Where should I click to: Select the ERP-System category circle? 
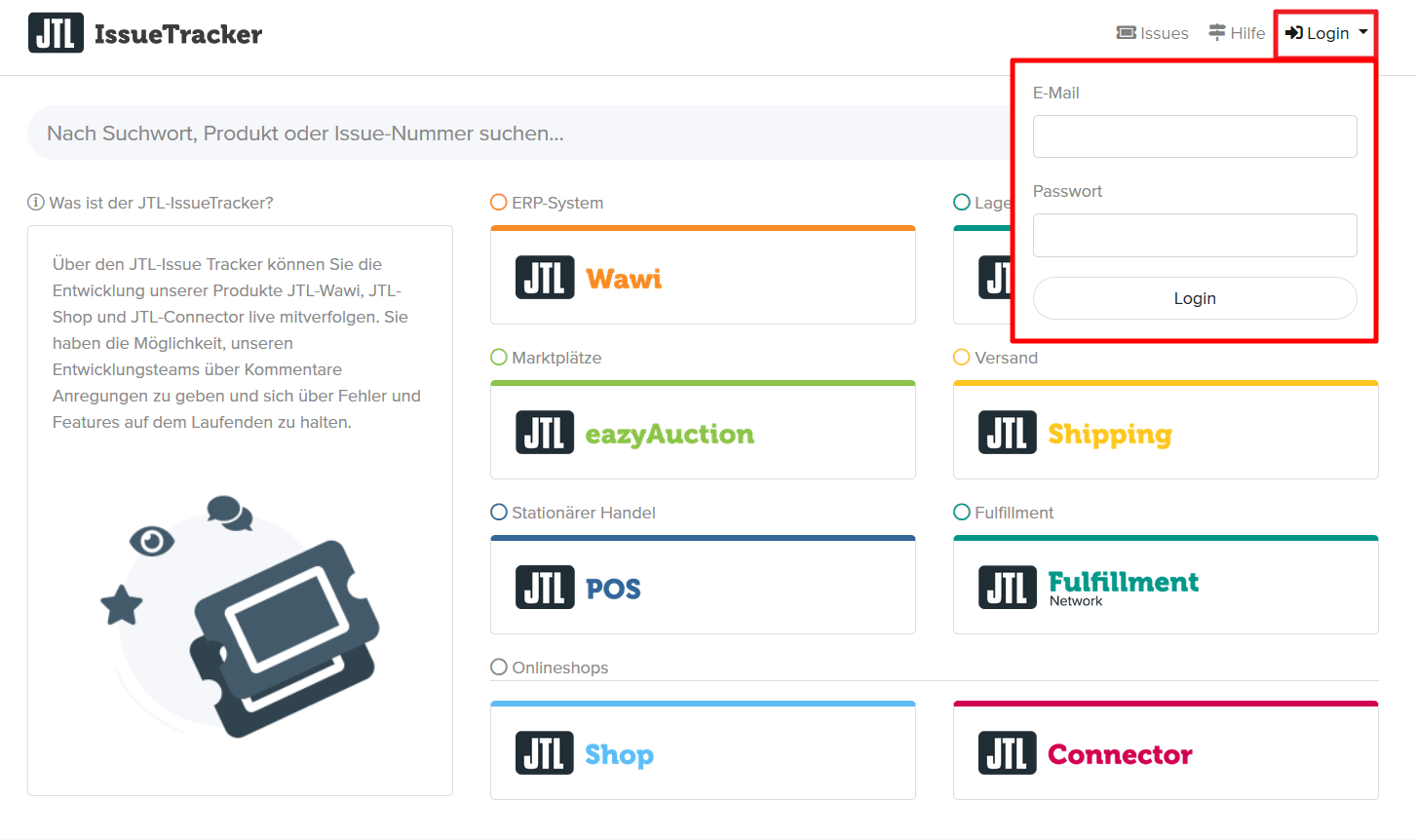[x=499, y=203]
